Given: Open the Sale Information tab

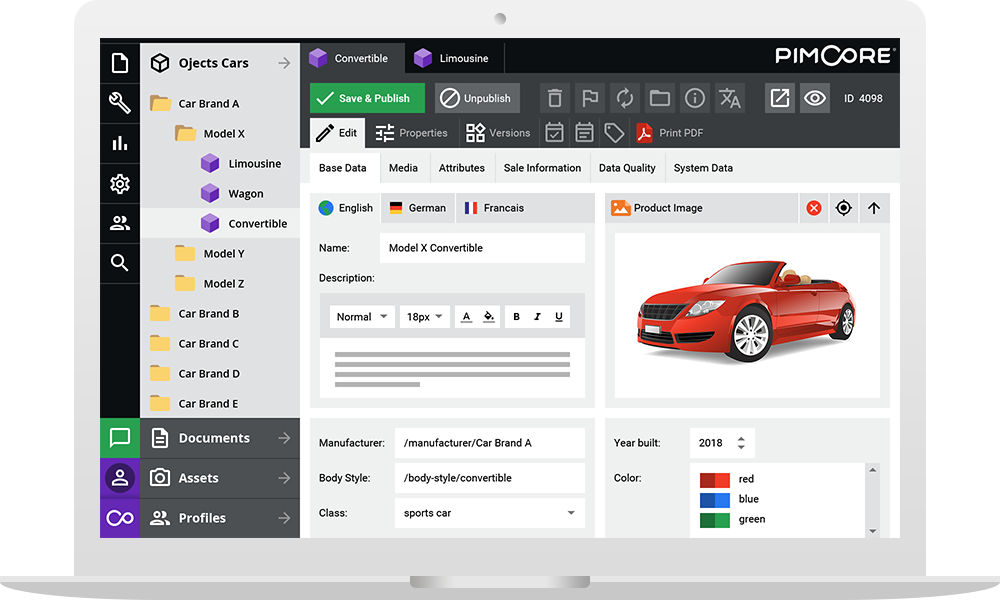Looking at the screenshot, I should click(542, 168).
